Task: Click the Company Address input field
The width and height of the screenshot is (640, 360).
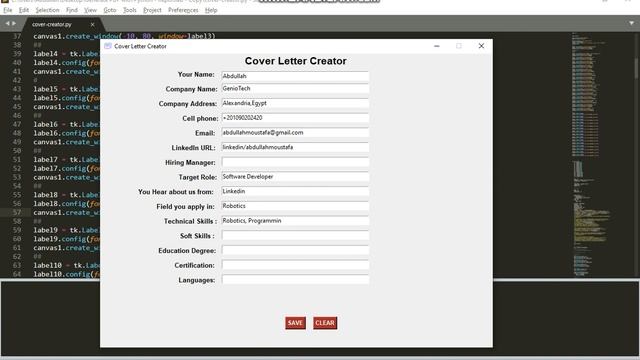Action: coord(295,103)
